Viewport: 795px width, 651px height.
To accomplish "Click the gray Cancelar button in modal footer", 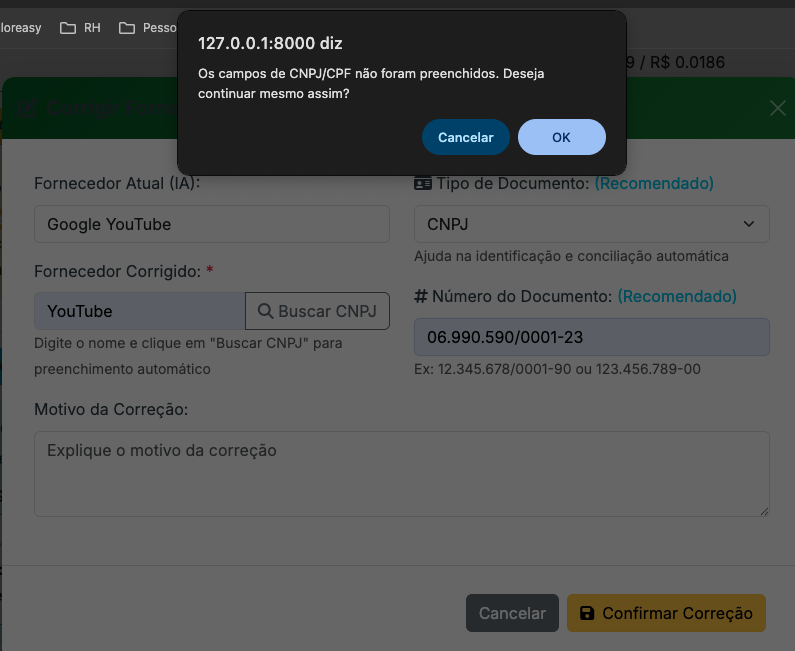I will (512, 613).
